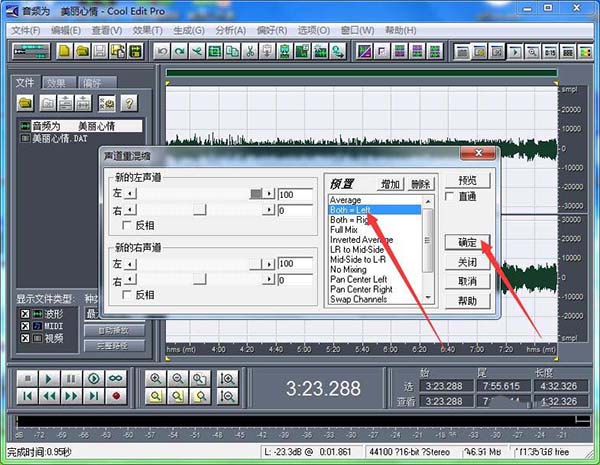Click 删除 to delete the preset

421,184
